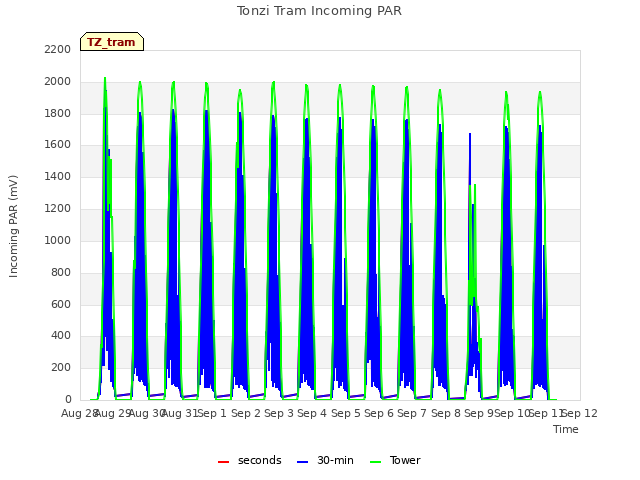Image resolution: width=640 pixels, height=480 pixels.
Task: Click the Sep 8 x-axis tick label
Action: [446, 413]
